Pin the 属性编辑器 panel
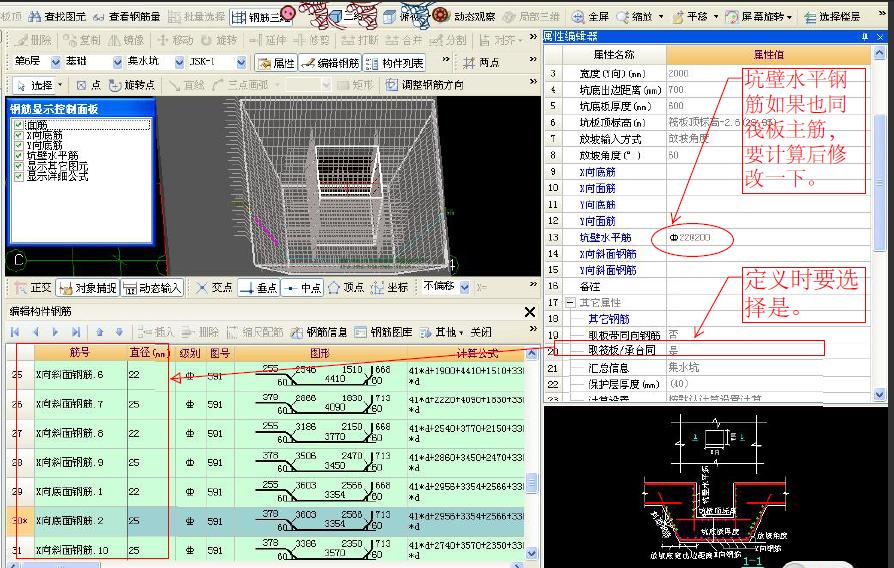 [865, 36]
